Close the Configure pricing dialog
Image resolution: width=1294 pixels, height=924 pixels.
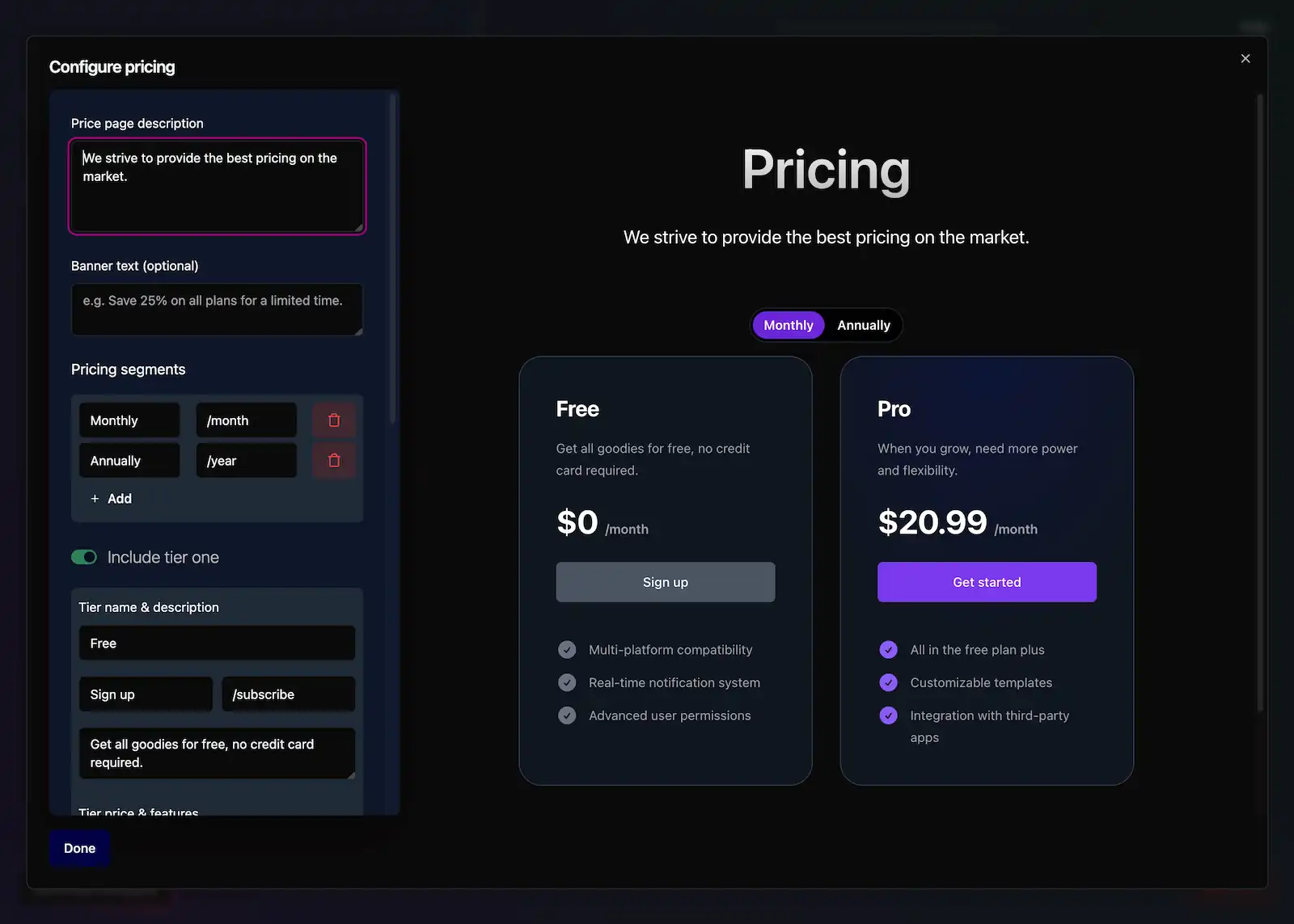click(x=1245, y=58)
